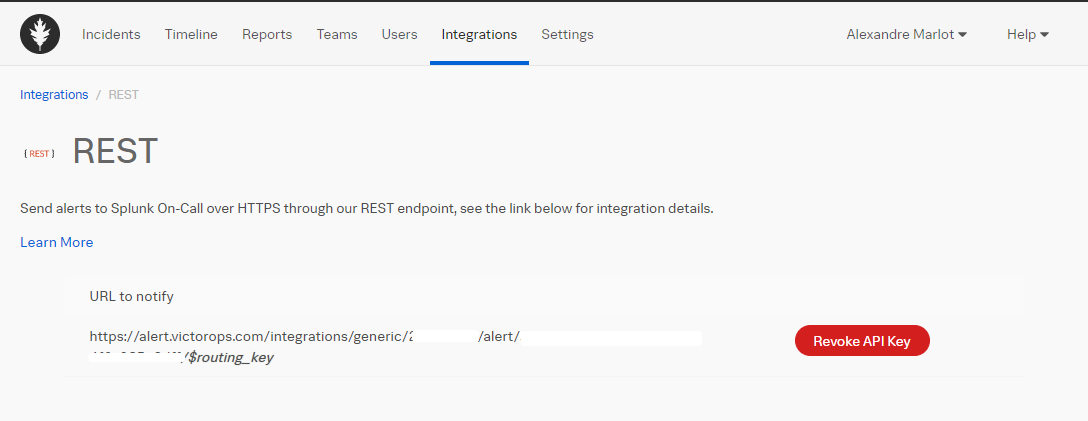Expand the Alexandre Marlot user menu
This screenshot has height=421, width=1088.
pos(906,34)
